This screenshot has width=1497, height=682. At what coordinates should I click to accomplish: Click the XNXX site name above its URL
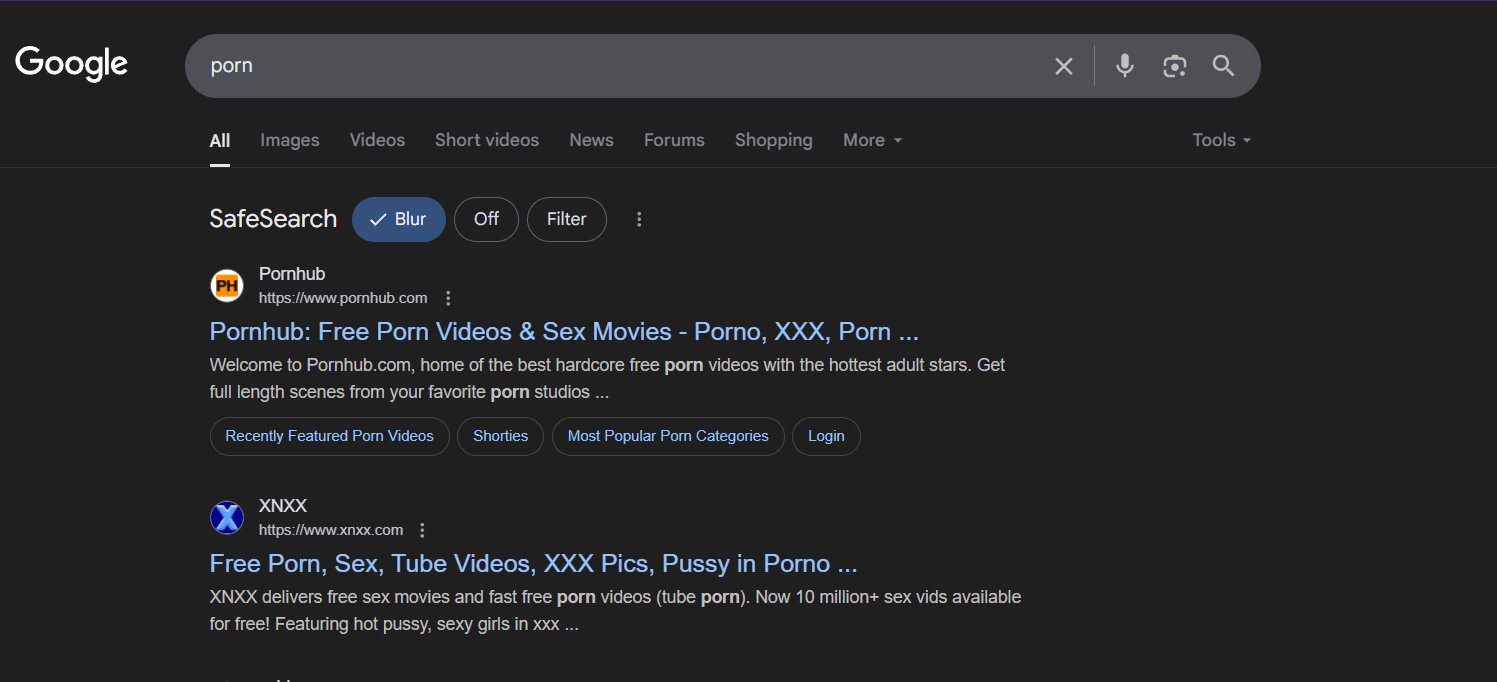coord(283,506)
